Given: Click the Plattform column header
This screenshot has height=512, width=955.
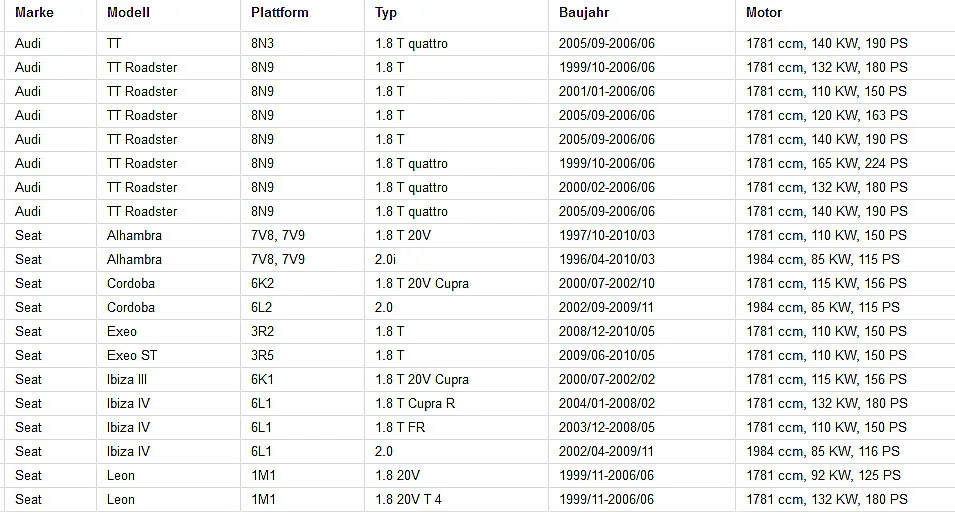Looking at the screenshot, I should point(302,13).
